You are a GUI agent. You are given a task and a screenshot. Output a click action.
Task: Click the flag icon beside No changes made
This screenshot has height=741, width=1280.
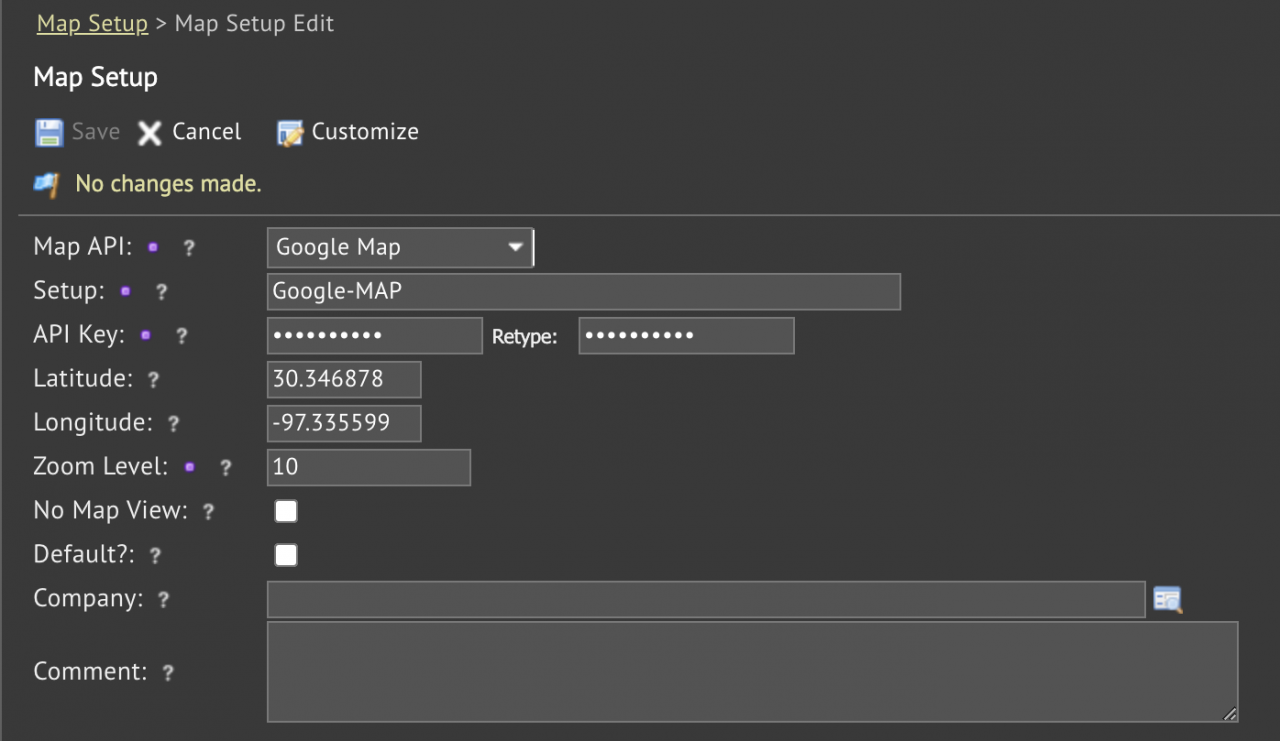[47, 184]
